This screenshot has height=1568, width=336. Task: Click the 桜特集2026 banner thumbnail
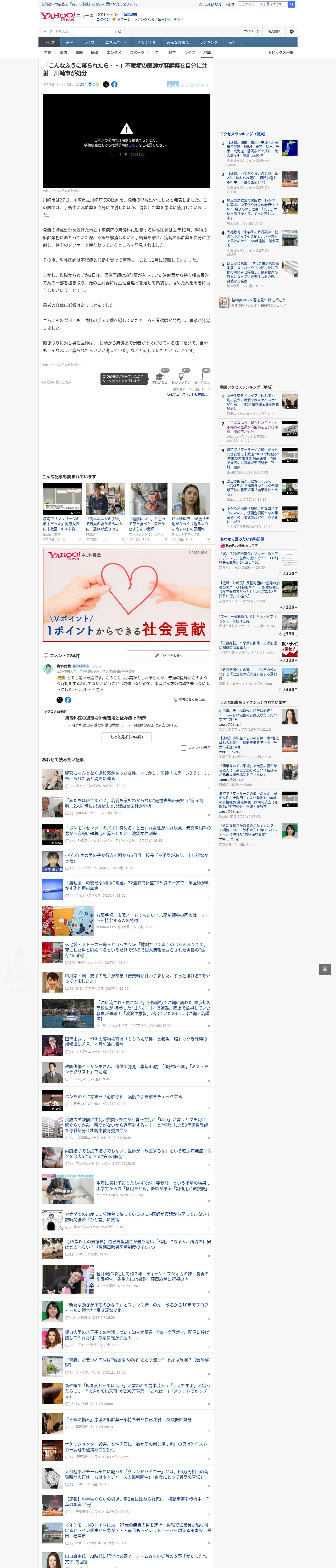coord(225,303)
